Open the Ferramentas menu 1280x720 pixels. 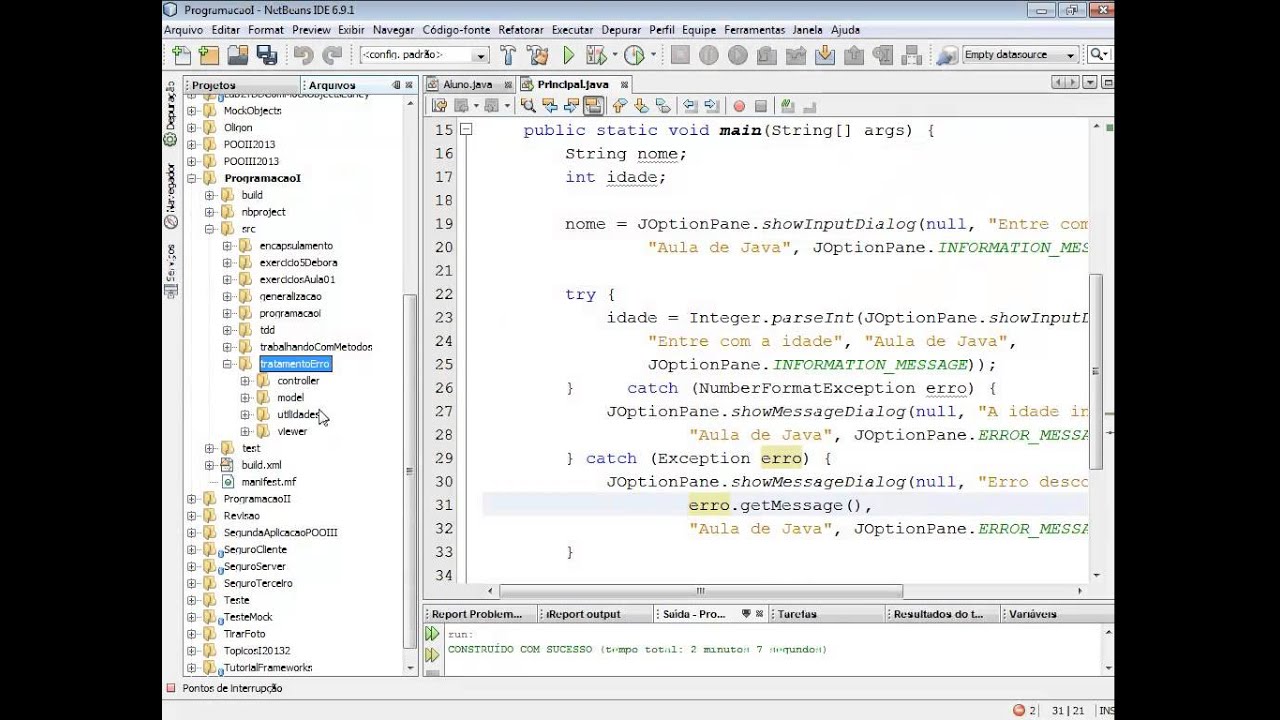[x=755, y=30]
